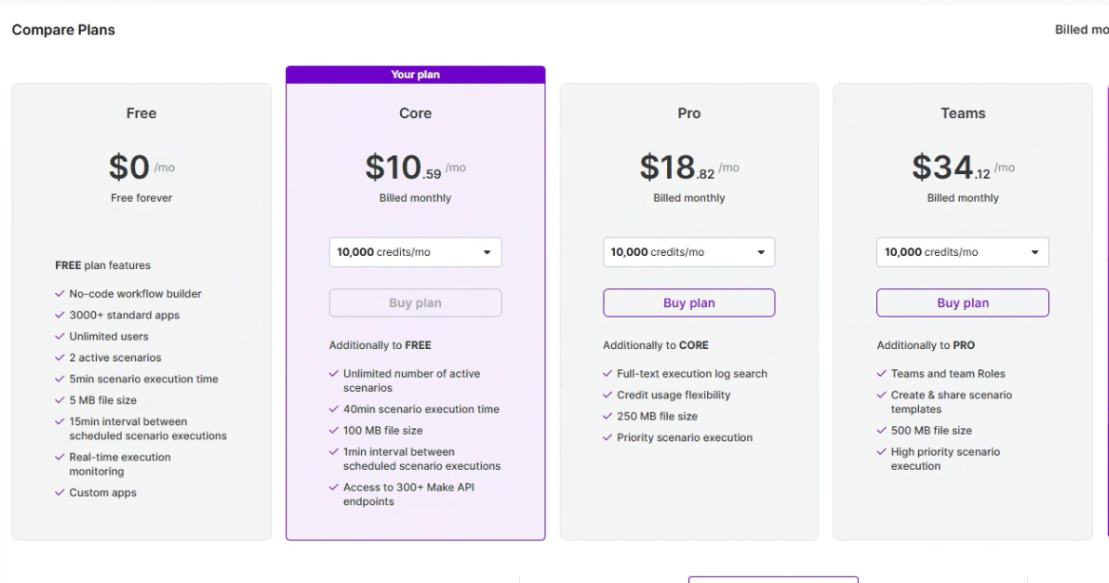1109x583 pixels.
Task: Select the Free plan title
Action: click(141, 114)
